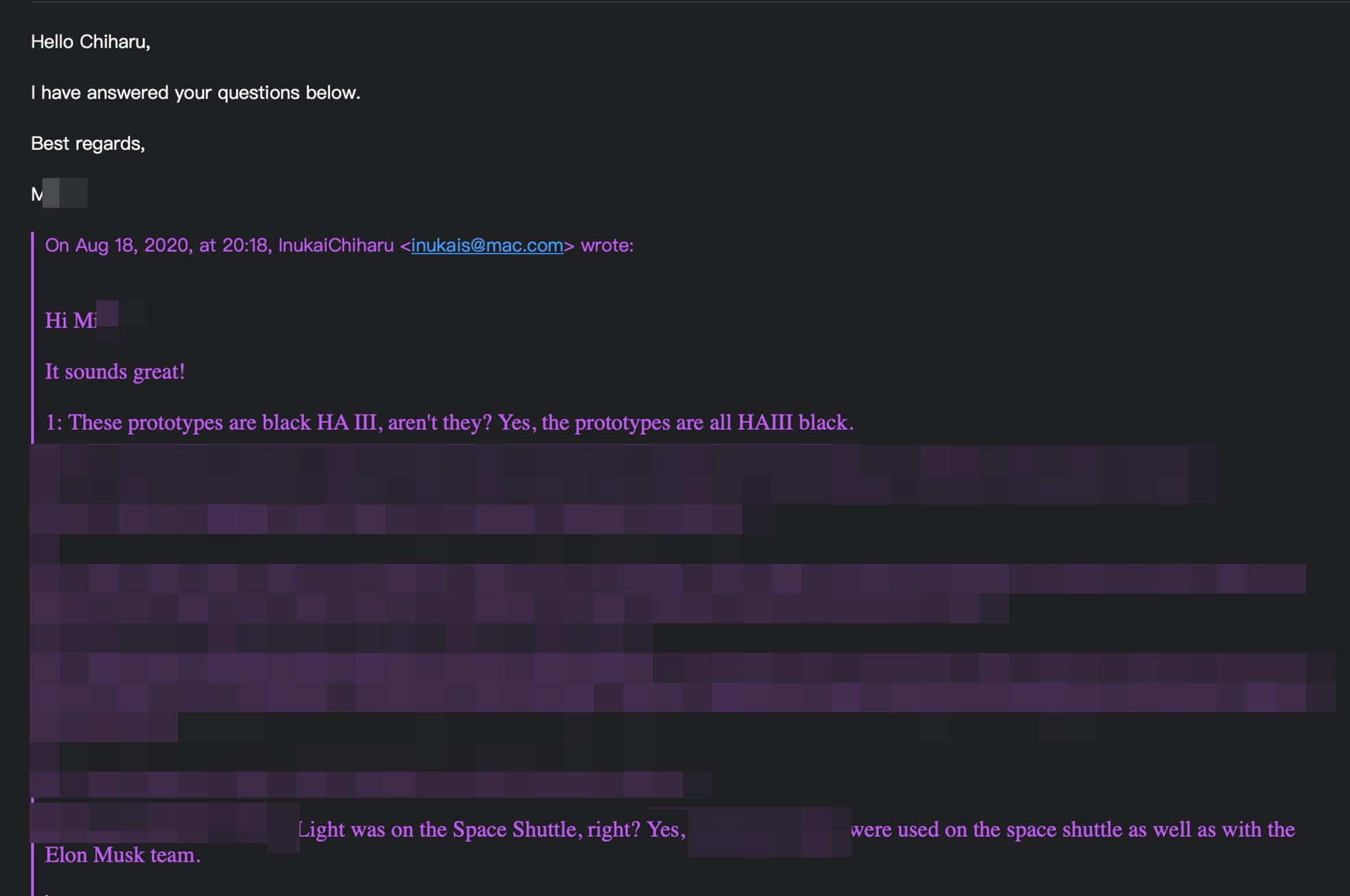Click the answer 'Yes, the prototypes are all HAIII black.'
1350x896 pixels.
click(x=676, y=422)
